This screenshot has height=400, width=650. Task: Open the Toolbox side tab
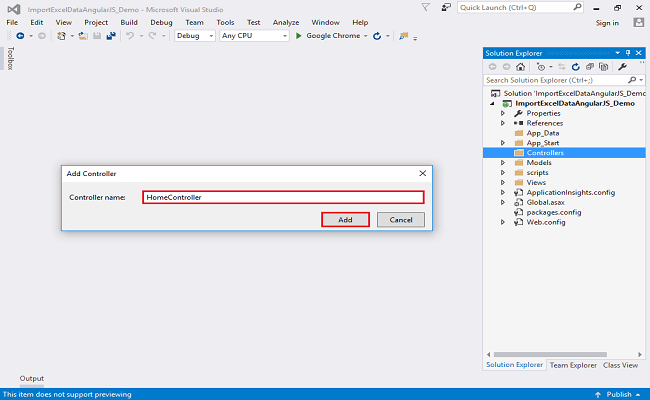(10, 58)
